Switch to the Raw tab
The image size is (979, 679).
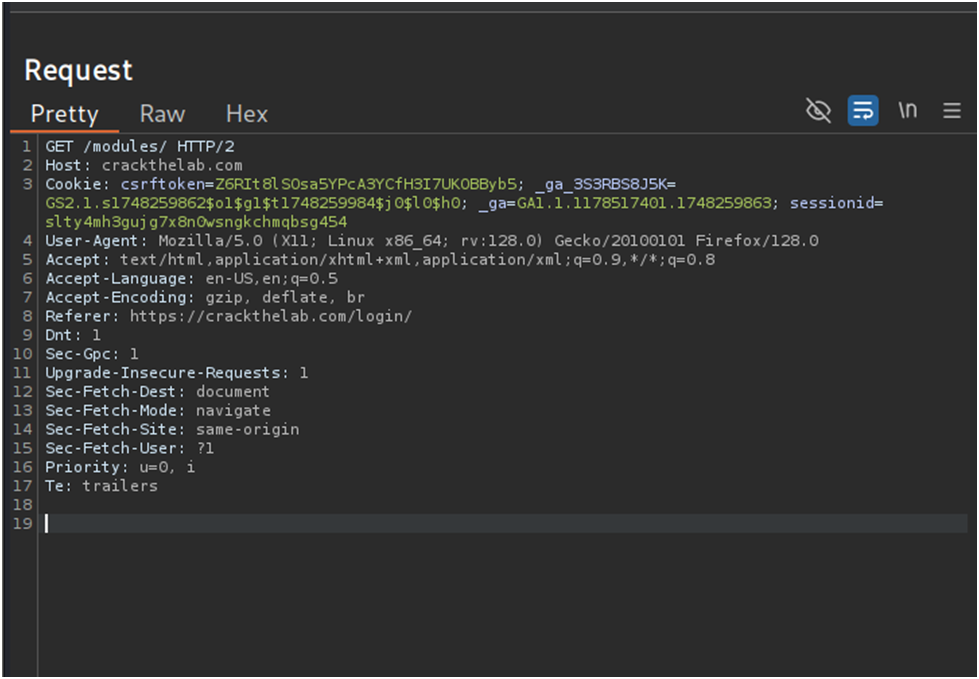coord(161,114)
